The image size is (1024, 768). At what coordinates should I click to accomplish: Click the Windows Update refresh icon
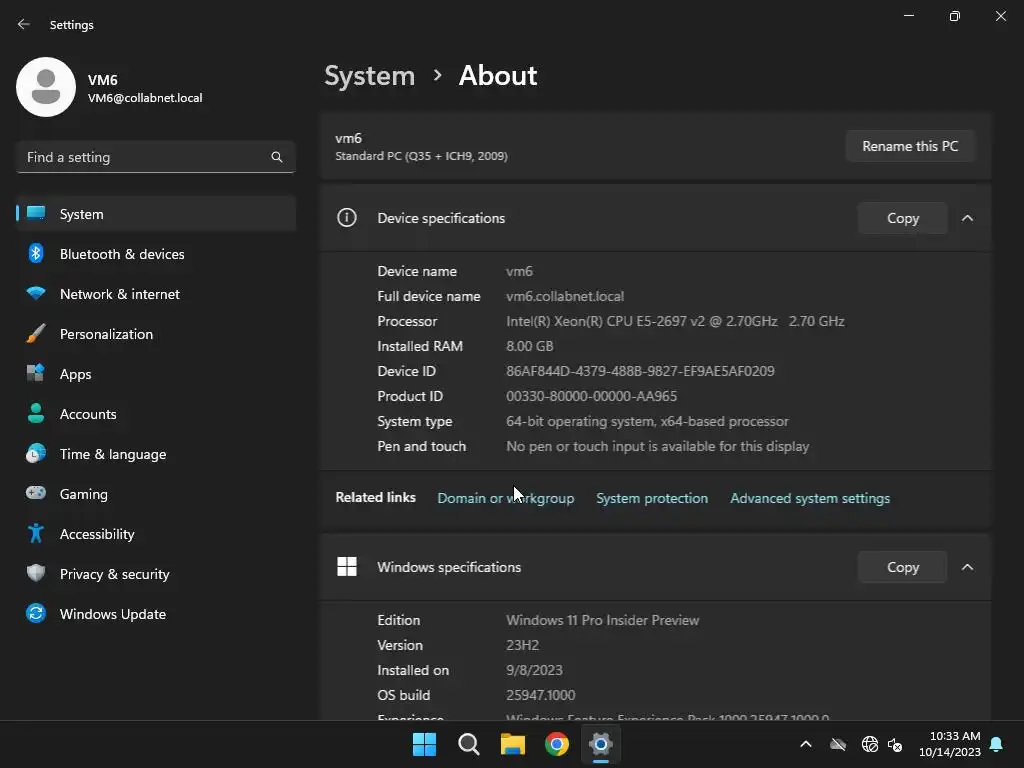coord(36,613)
